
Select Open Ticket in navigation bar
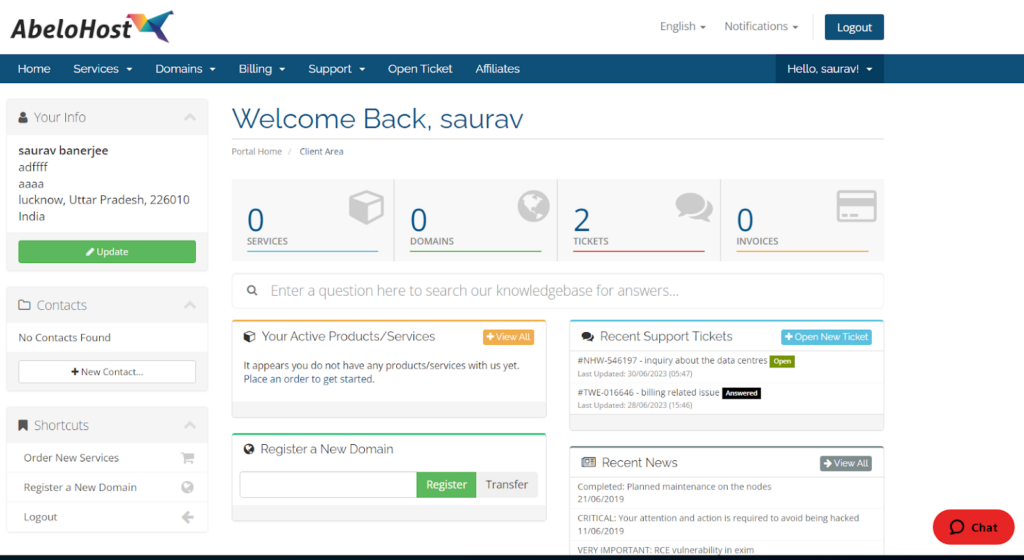coord(420,69)
